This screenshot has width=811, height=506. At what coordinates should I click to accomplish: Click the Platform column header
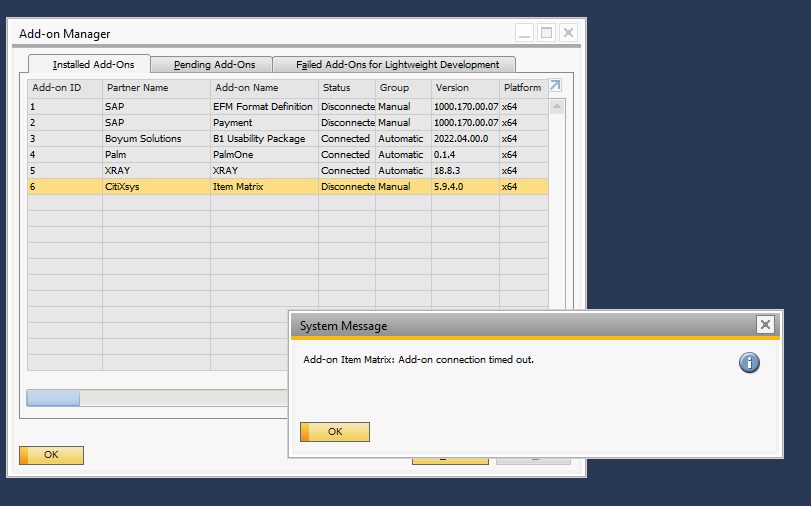point(523,87)
